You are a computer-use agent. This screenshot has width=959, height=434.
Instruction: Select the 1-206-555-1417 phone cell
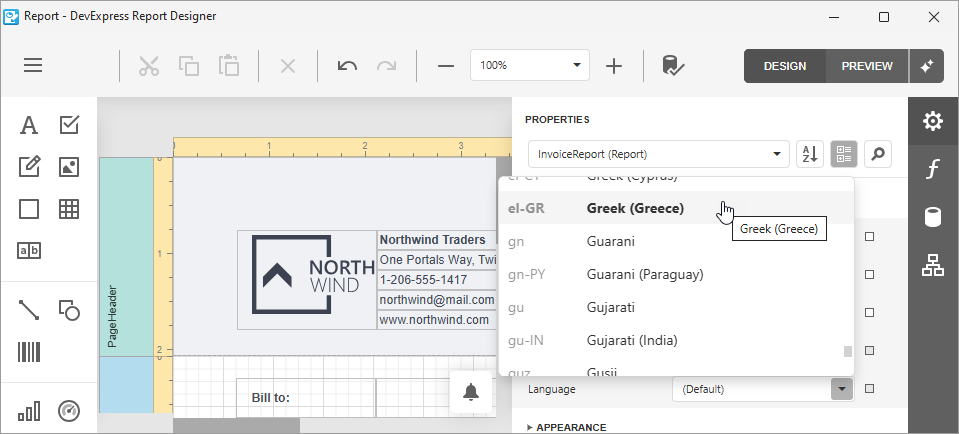tap(436, 280)
